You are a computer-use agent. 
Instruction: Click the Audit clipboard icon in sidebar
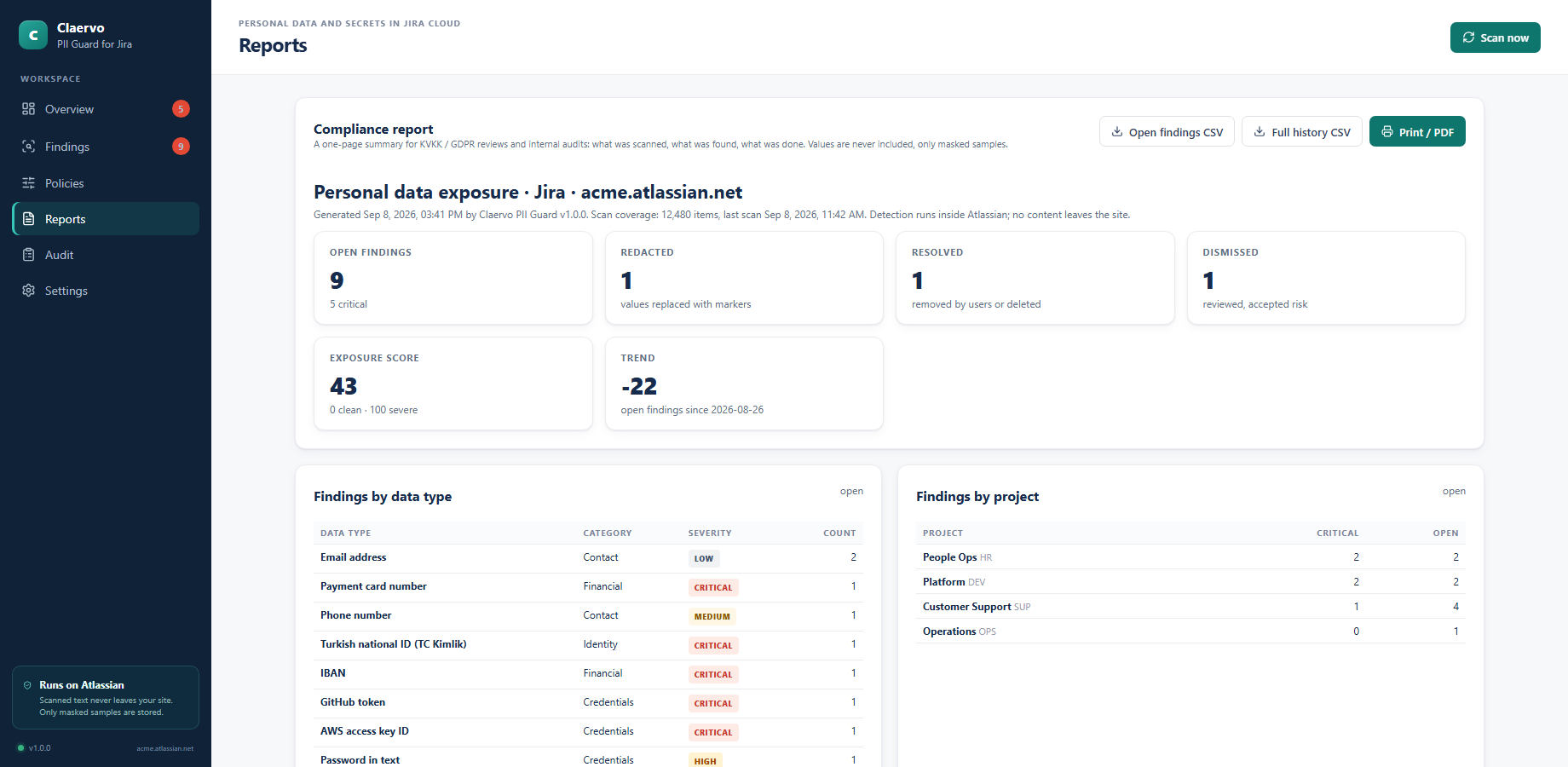tap(29, 255)
